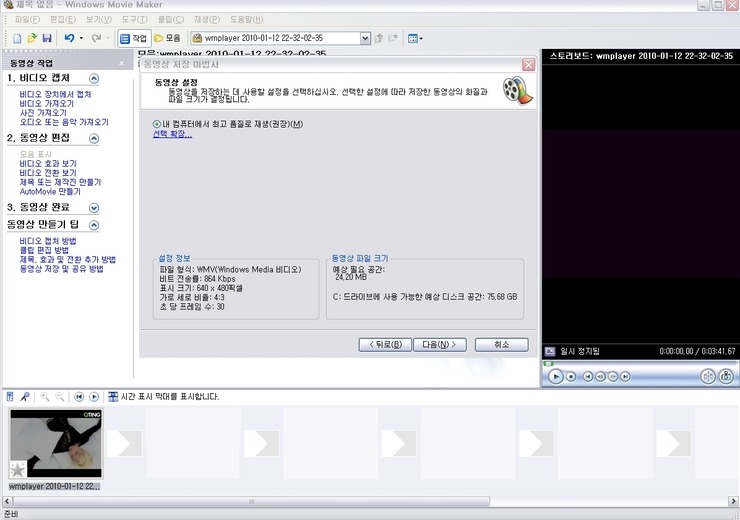The image size is (740, 520).
Task: Toggle the 작업 tasks pane button
Action: (x=134, y=38)
